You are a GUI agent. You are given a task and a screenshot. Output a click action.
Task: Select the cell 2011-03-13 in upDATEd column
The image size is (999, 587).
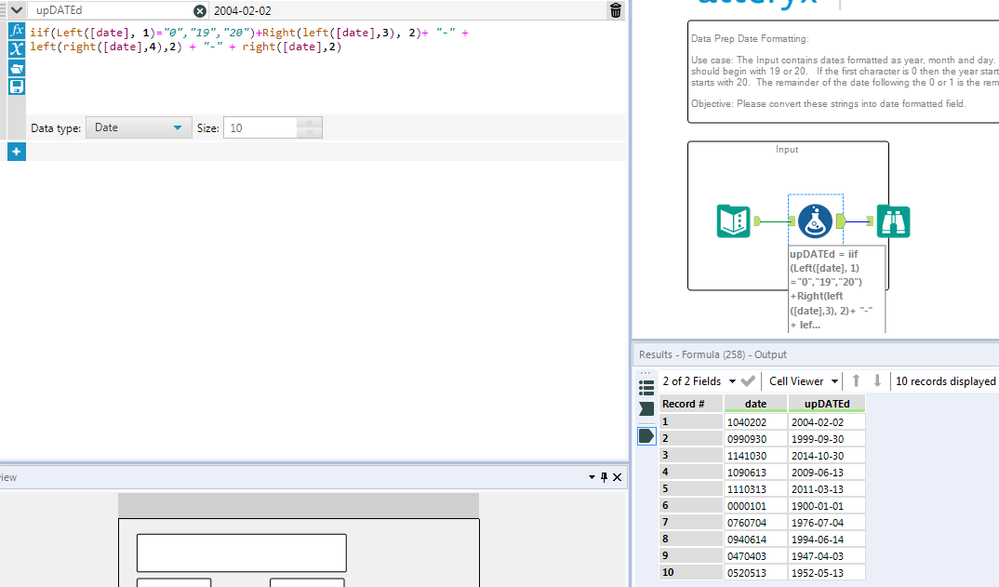[826, 489]
